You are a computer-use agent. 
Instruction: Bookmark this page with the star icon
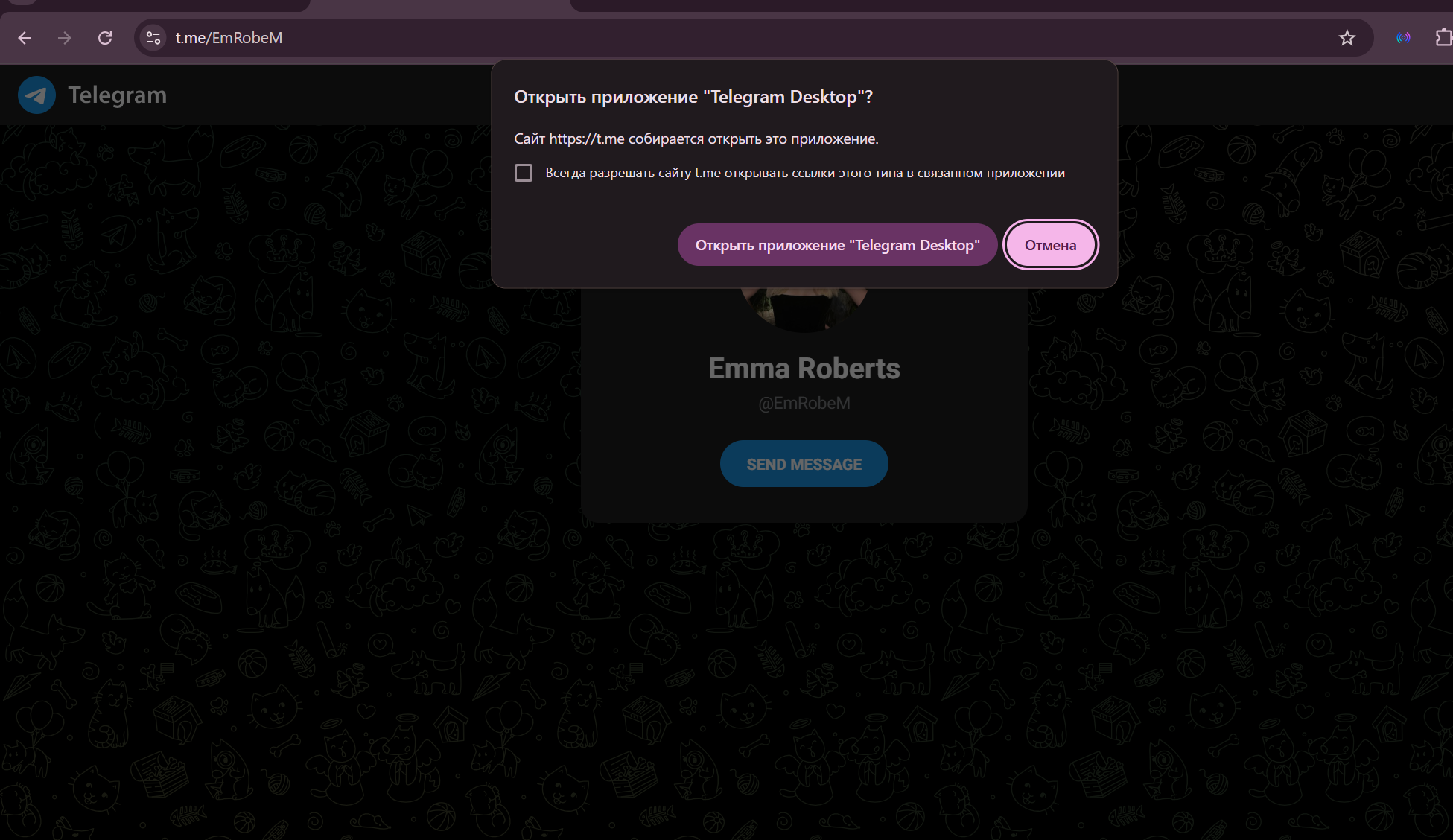pyautogui.click(x=1347, y=38)
